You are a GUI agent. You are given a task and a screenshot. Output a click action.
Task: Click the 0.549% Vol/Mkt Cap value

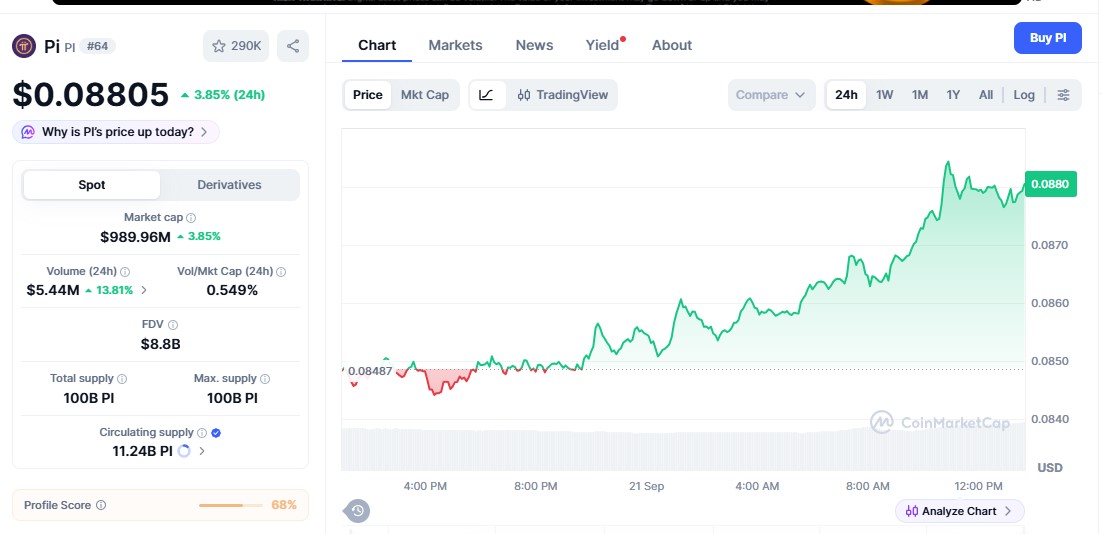point(232,290)
